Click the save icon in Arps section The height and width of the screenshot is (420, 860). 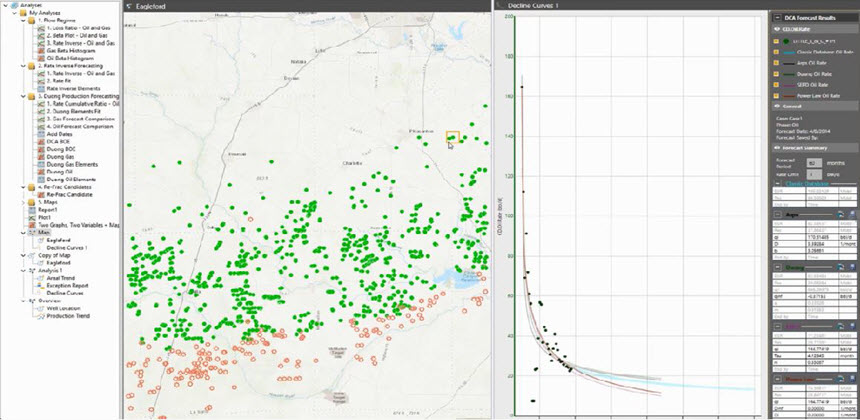(x=850, y=214)
